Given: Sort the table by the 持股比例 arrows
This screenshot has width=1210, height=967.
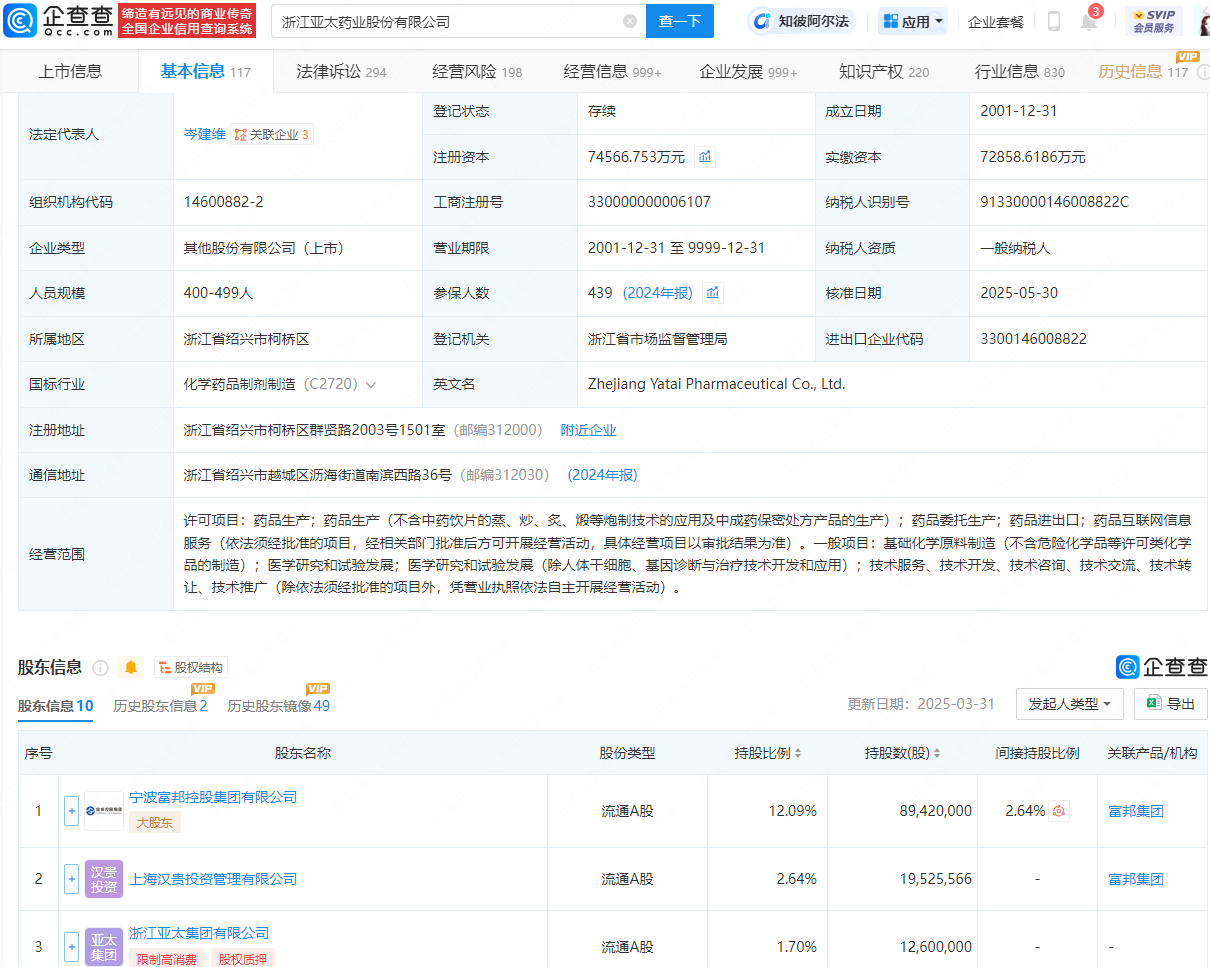Looking at the screenshot, I should tap(797, 753).
